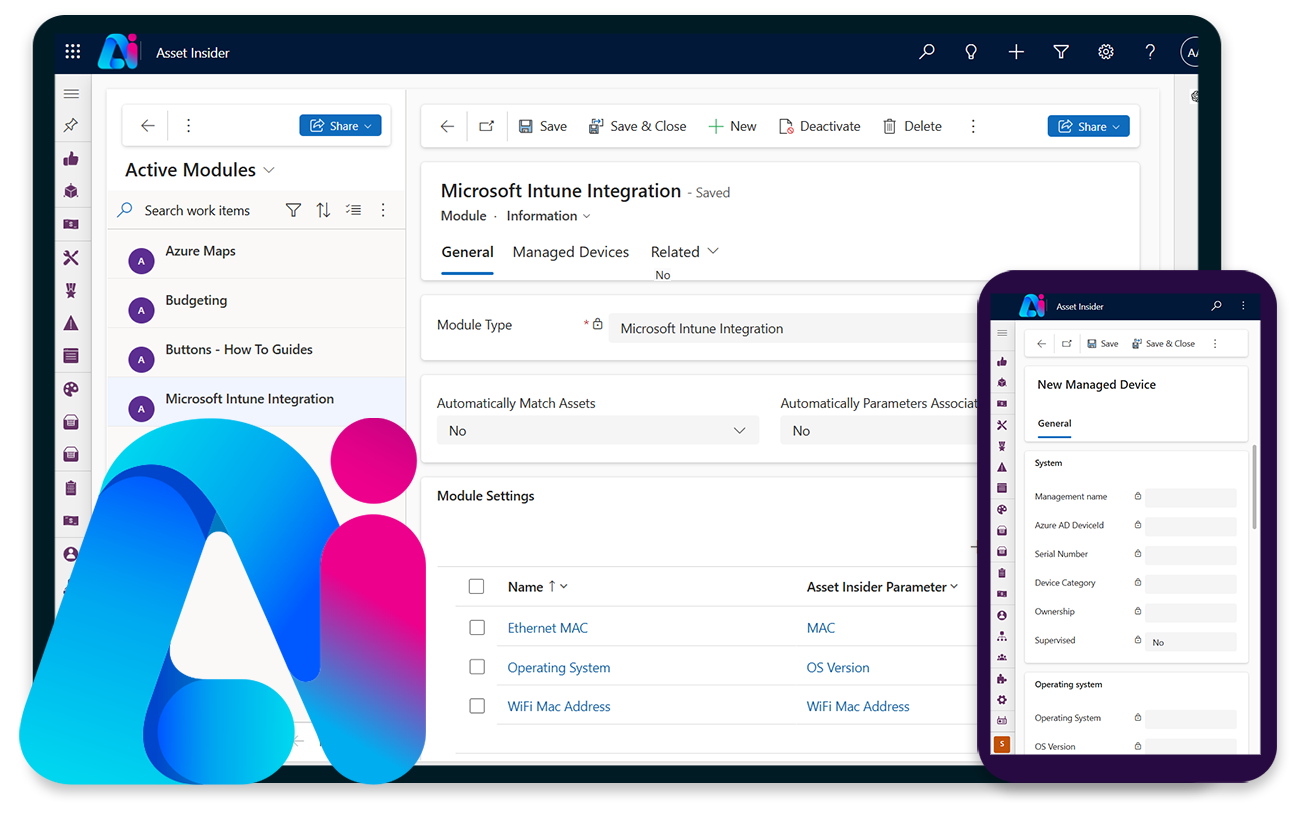The width and height of the screenshot is (1300, 829).
Task: Open the thumbs-up icon in tablet sidebar
Action: [71, 159]
